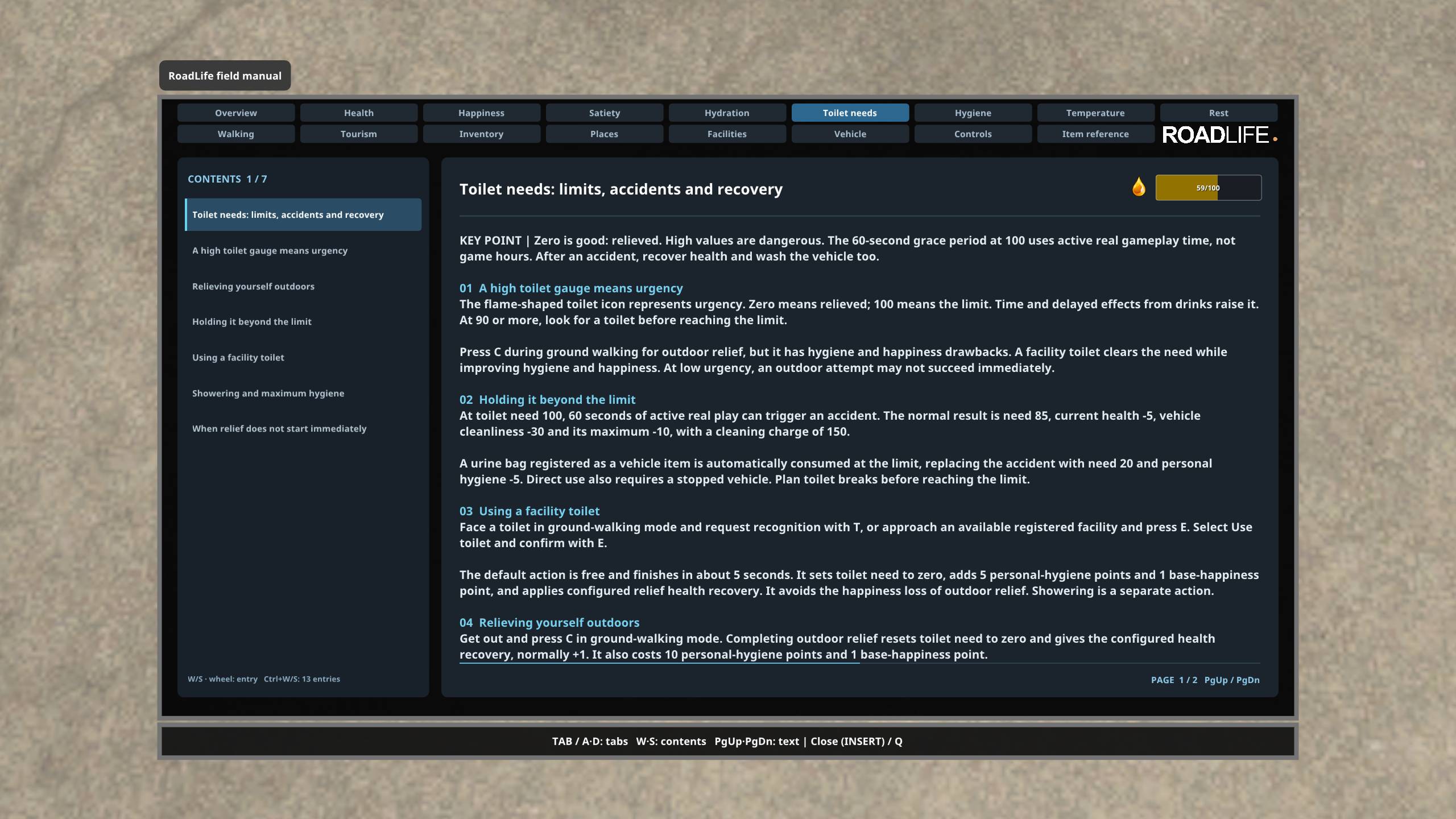Select the Walking tab
The width and height of the screenshot is (1456, 819).
point(236,134)
